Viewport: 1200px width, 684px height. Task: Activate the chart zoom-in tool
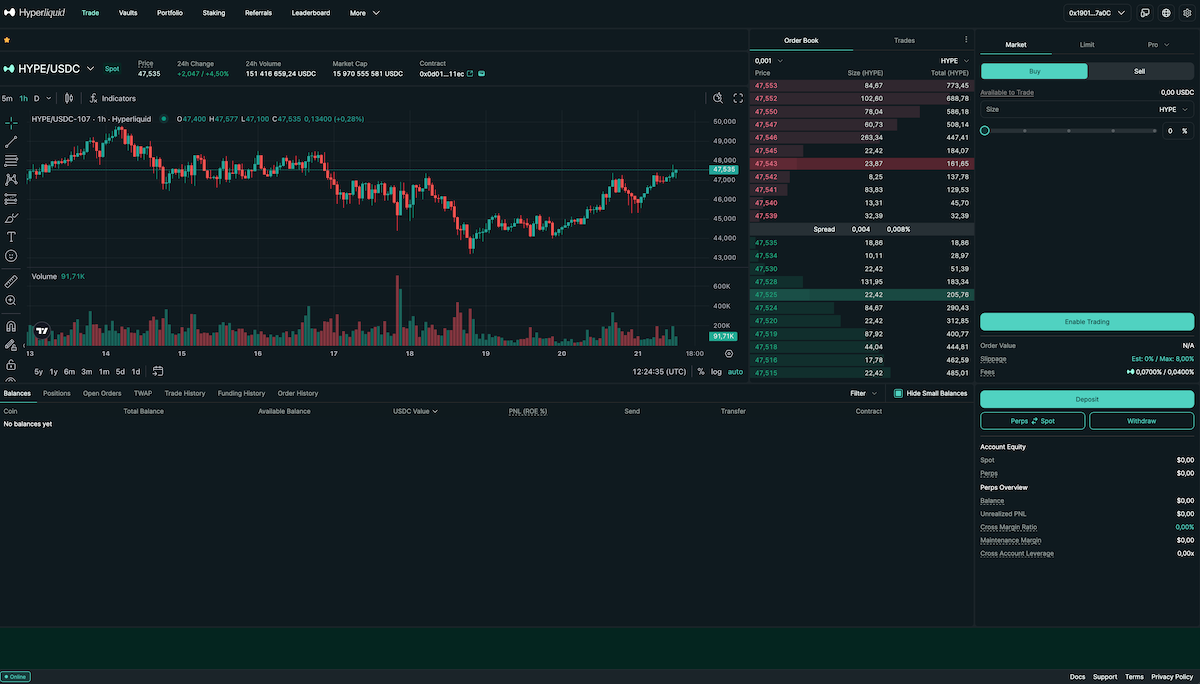(x=11, y=300)
